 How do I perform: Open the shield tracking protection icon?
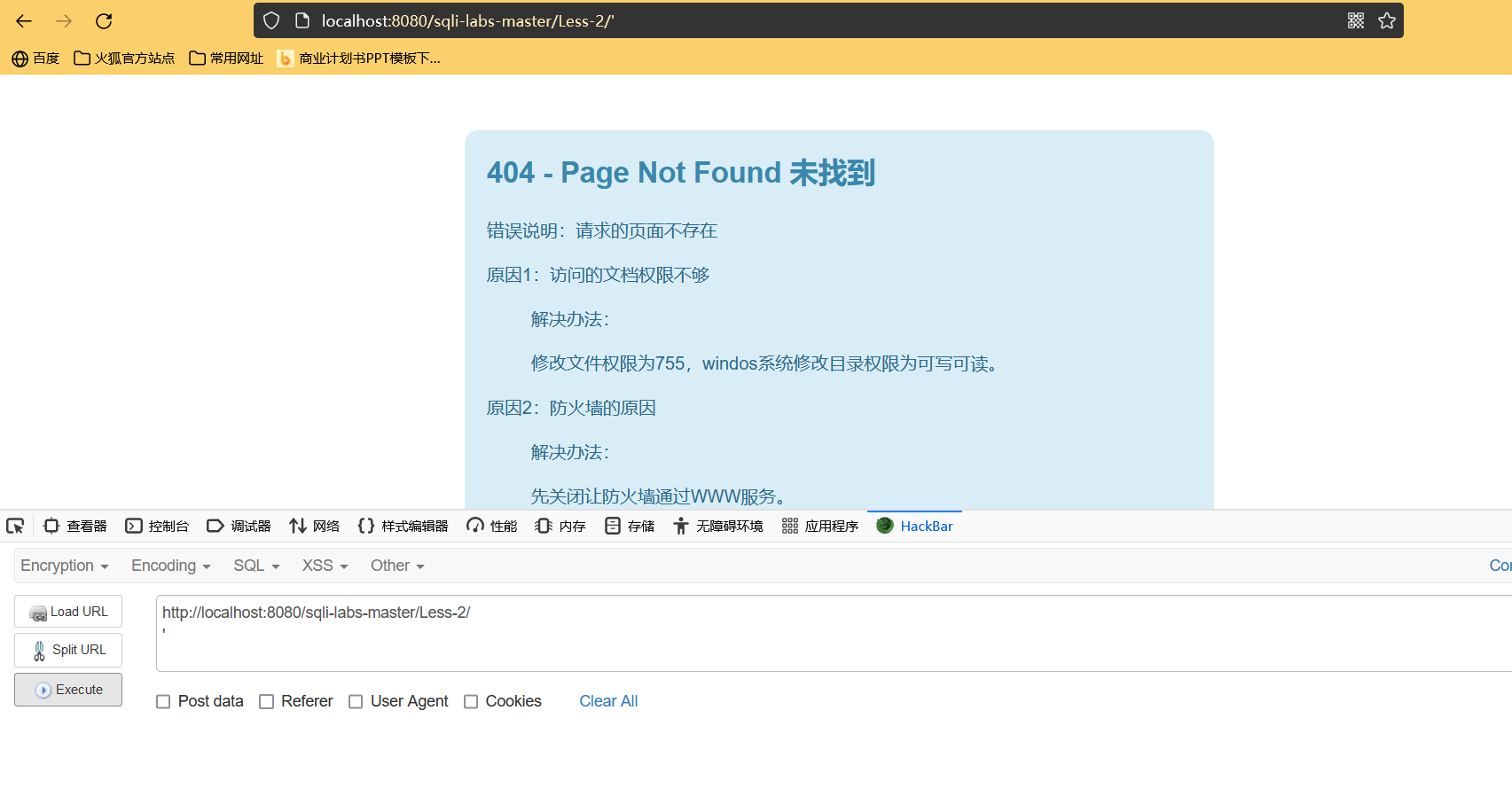(x=272, y=20)
